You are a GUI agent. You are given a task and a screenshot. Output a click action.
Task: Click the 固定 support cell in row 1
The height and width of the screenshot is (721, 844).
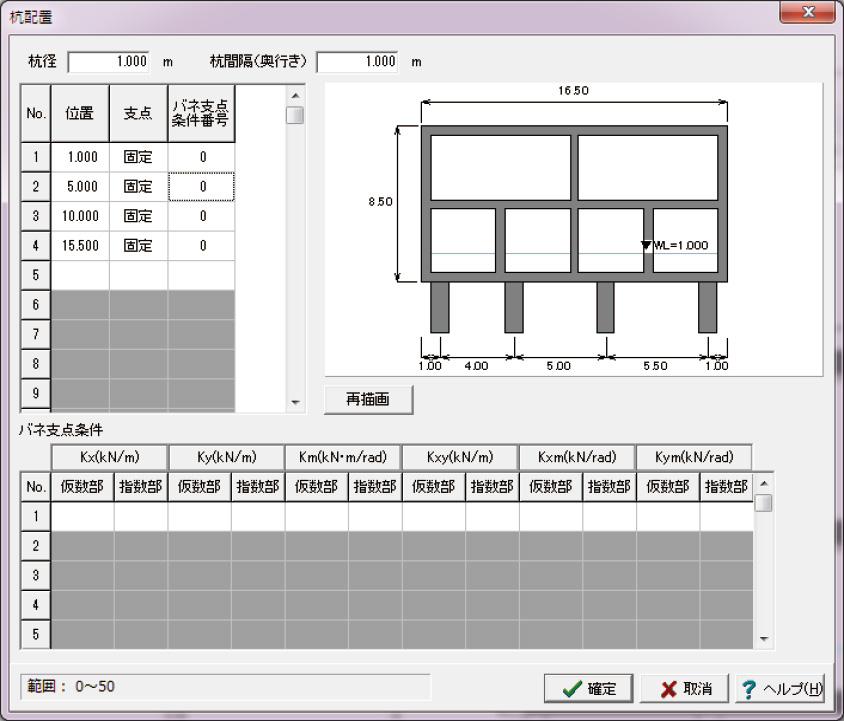138,157
